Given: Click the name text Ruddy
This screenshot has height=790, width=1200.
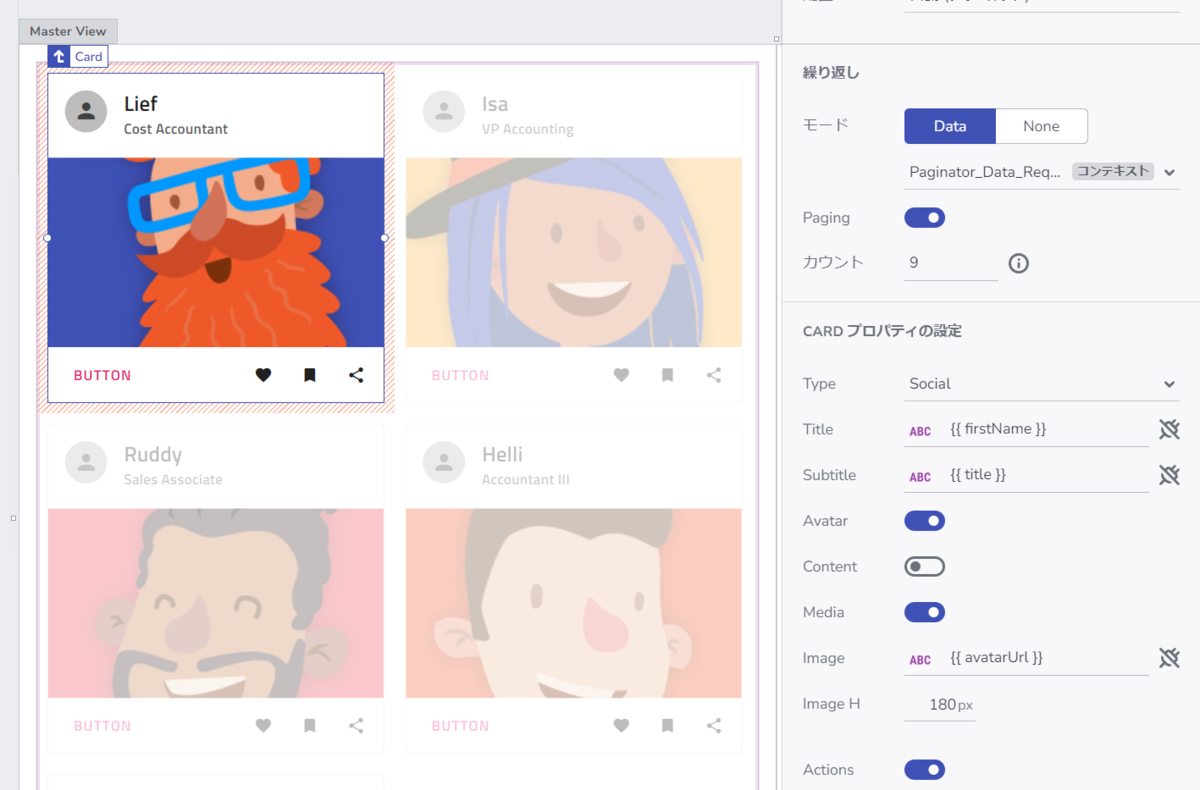Looking at the screenshot, I should tap(153, 455).
